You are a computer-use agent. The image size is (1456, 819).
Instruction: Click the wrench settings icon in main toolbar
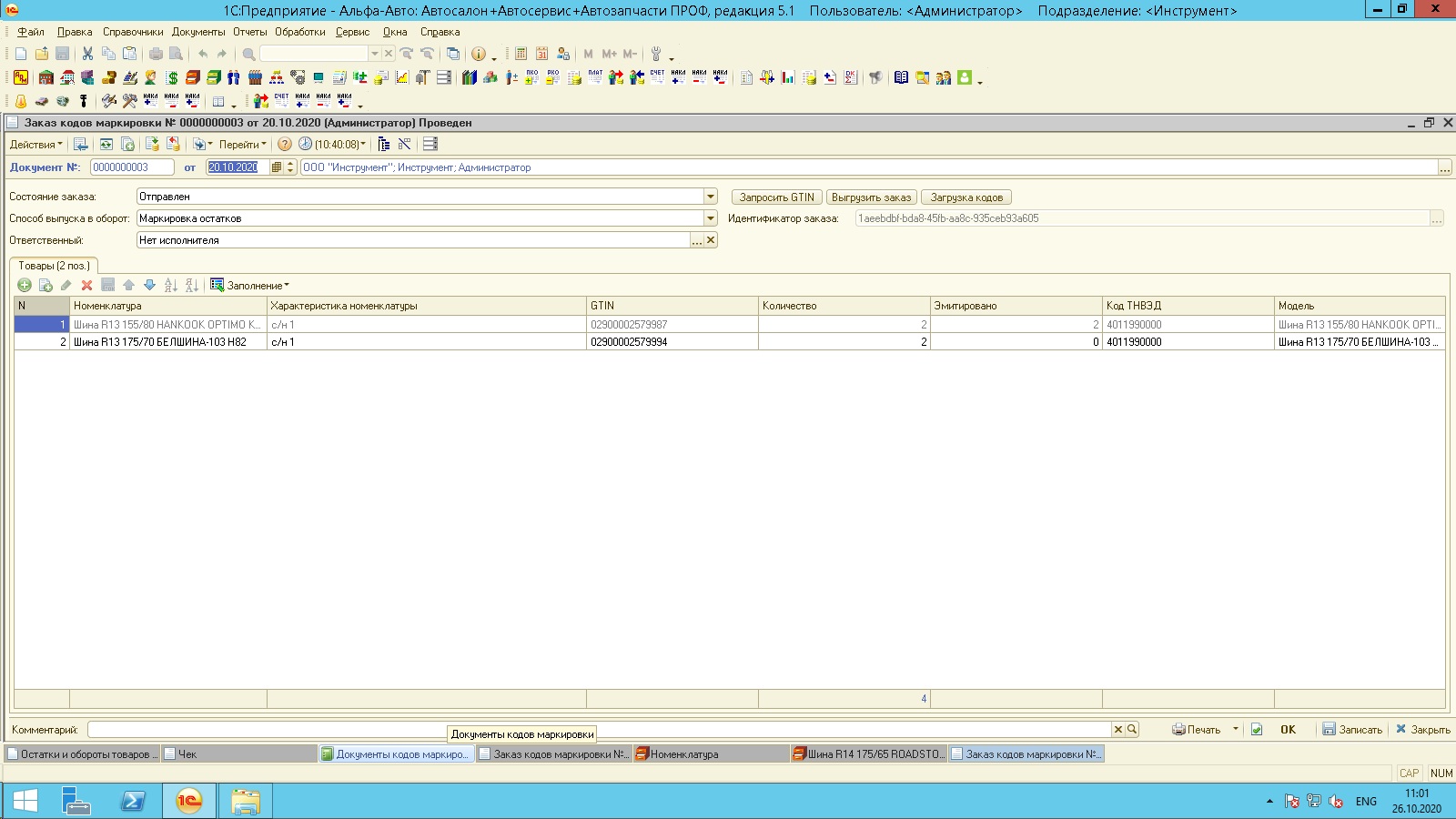[655, 54]
